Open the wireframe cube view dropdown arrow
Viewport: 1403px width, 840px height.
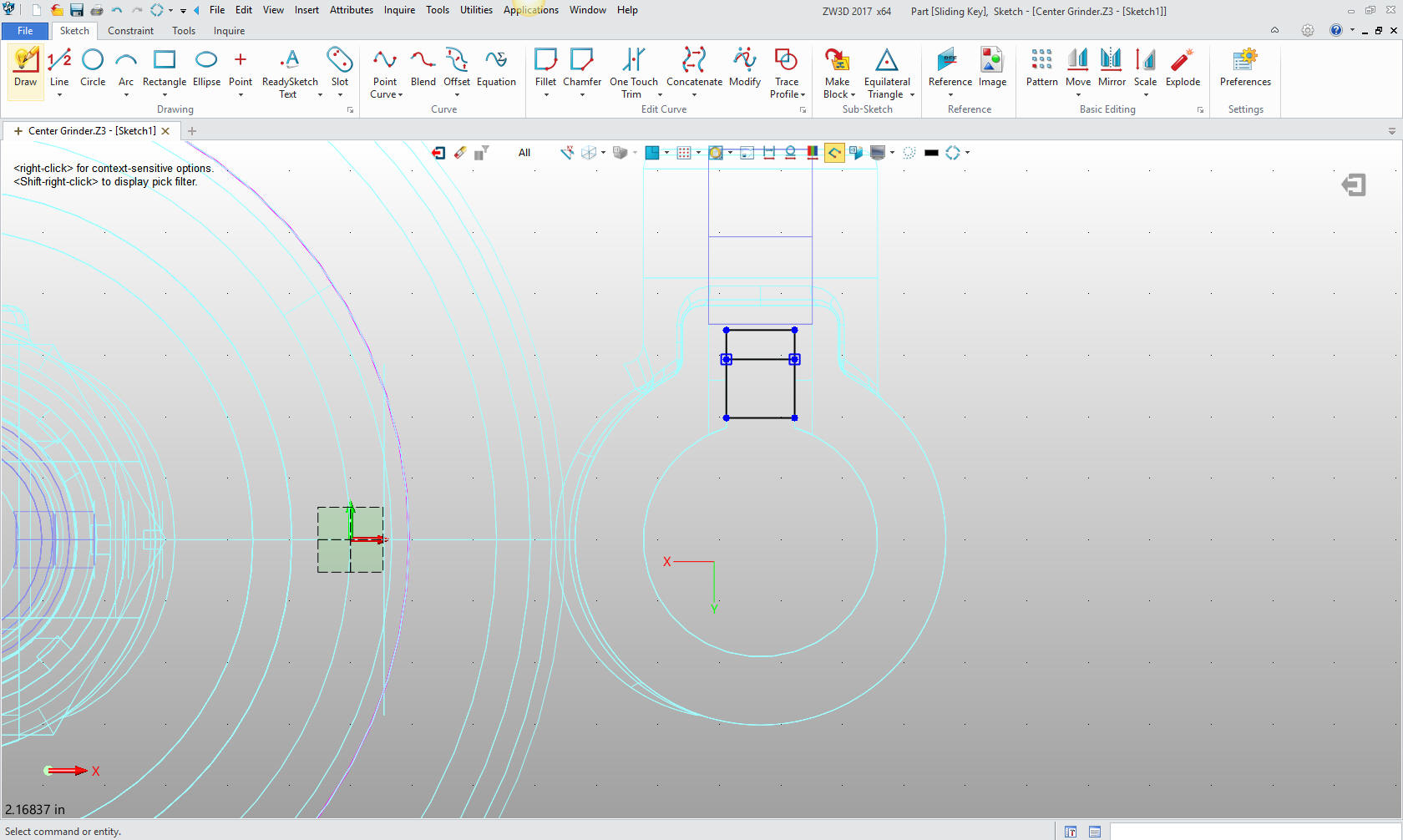click(x=603, y=153)
